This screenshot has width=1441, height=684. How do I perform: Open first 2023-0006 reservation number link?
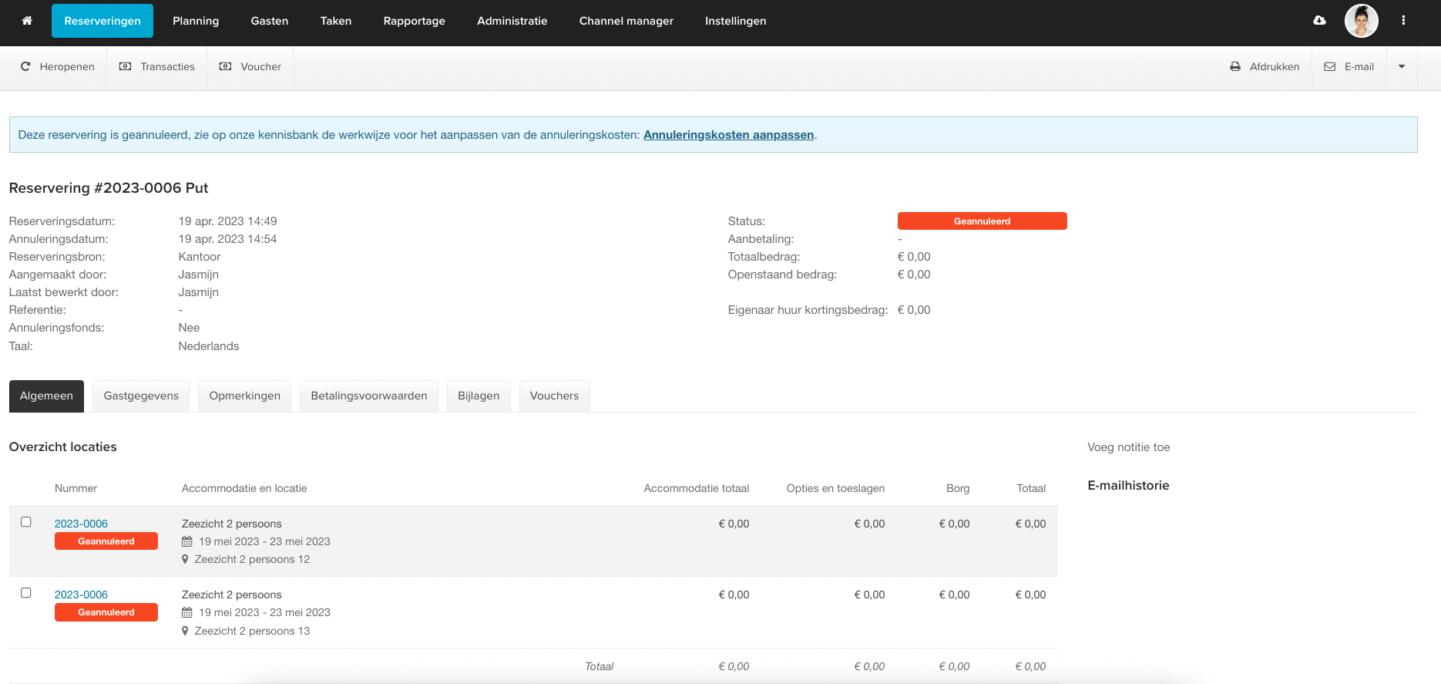point(81,524)
